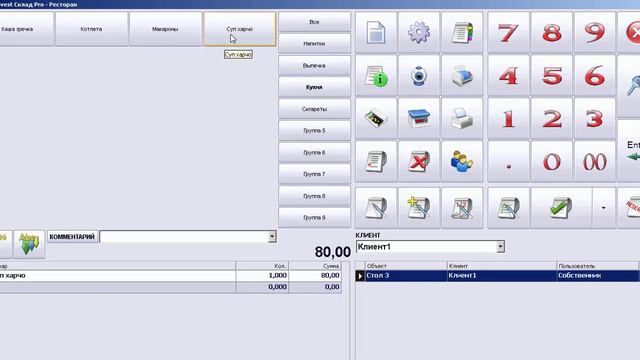The width and height of the screenshot is (640, 360).
Task: Click the barcode scanner card icon
Action: [x=376, y=118]
